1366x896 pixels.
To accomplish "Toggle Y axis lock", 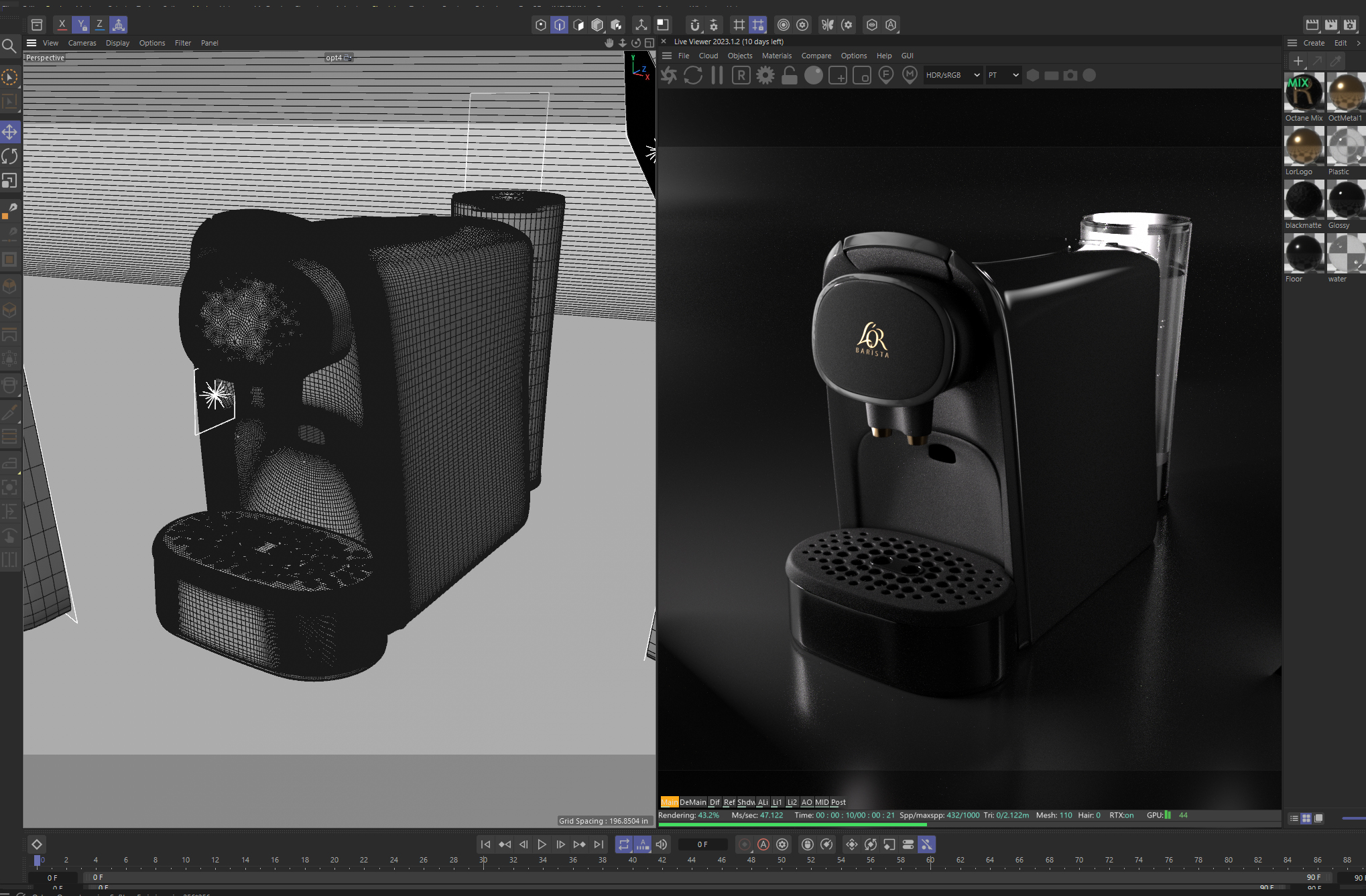I will [81, 25].
